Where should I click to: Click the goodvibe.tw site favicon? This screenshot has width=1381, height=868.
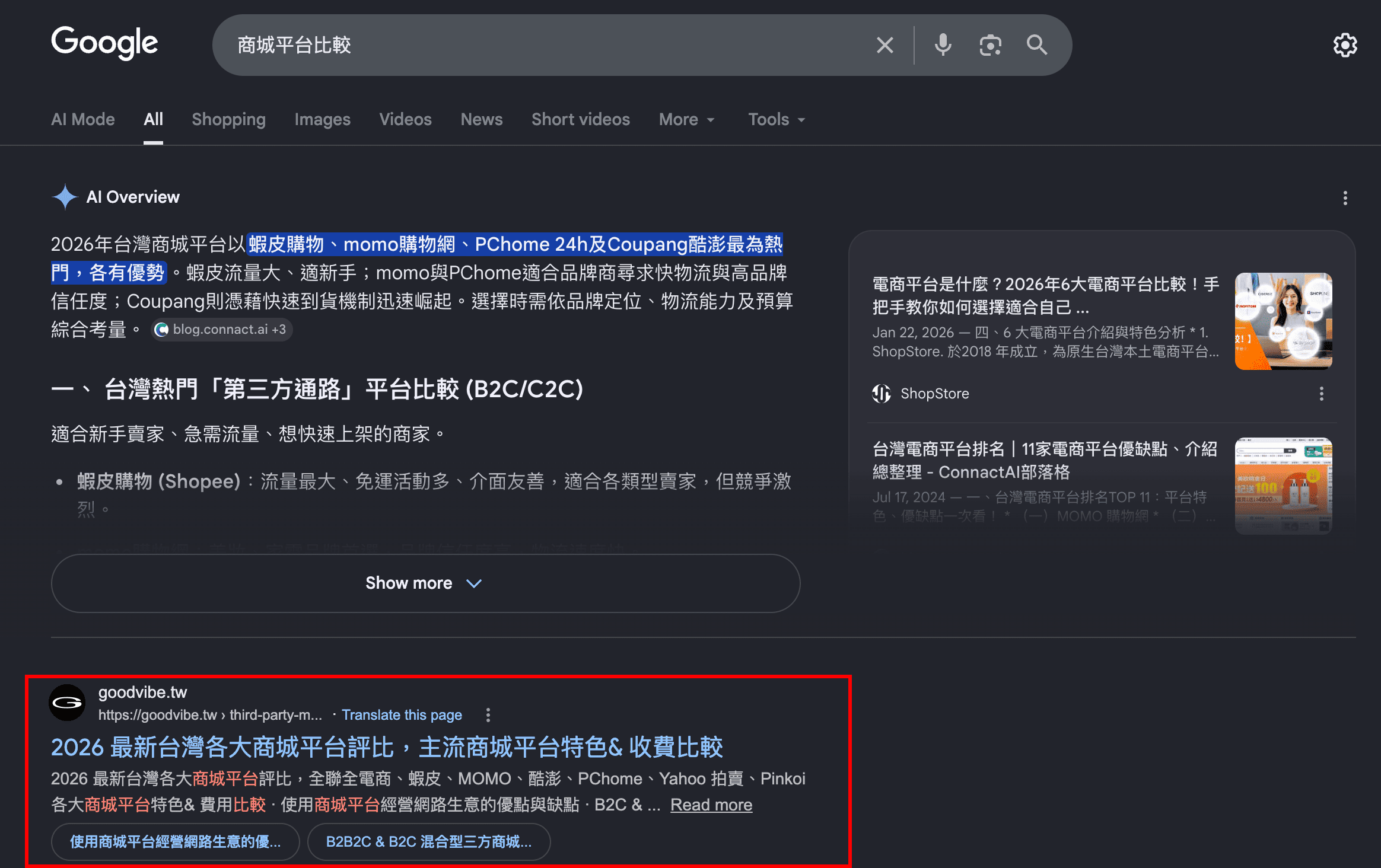[67, 703]
